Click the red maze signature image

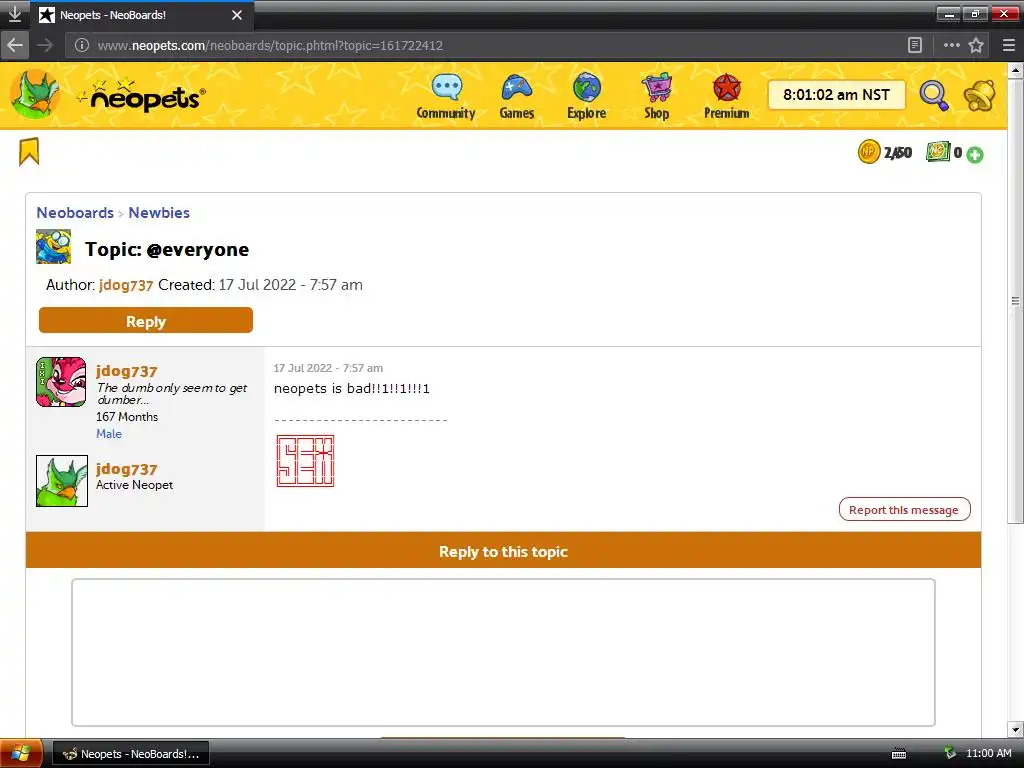[305, 460]
